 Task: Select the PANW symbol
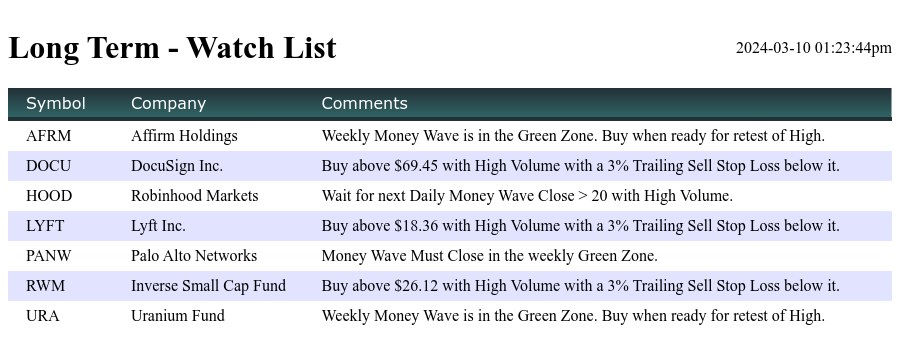49,256
